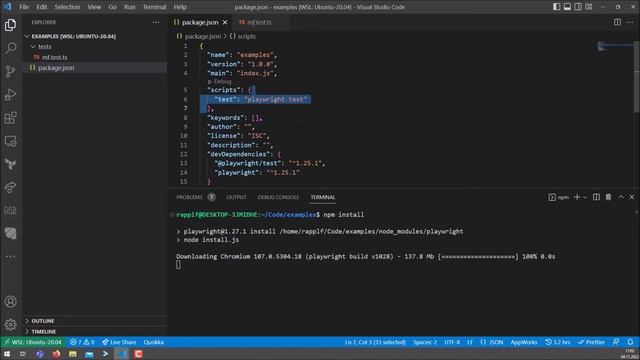640x360 pixels.
Task: Split the terminal pane
Action: tap(596, 197)
